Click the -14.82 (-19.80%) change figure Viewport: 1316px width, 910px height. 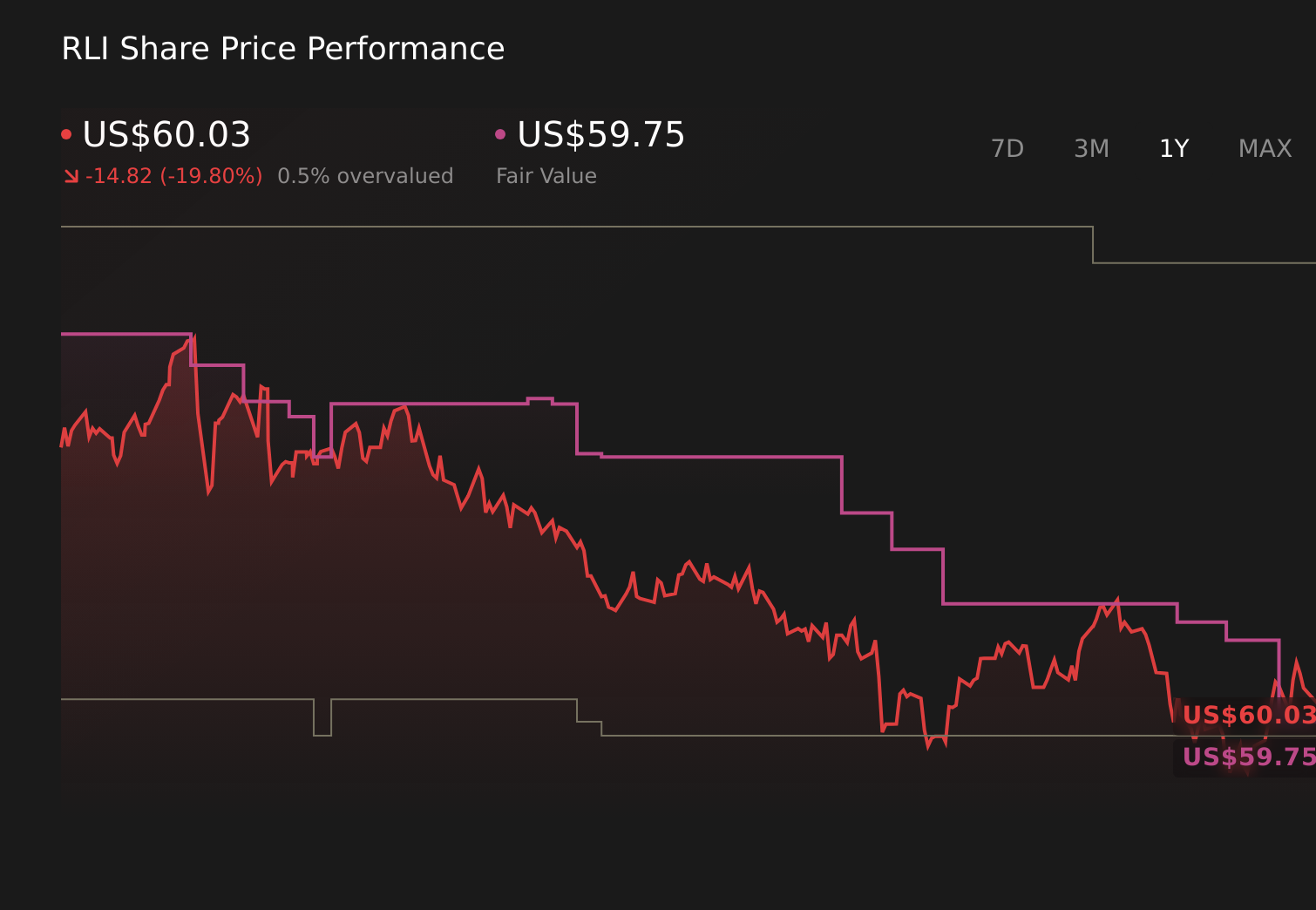pos(173,175)
